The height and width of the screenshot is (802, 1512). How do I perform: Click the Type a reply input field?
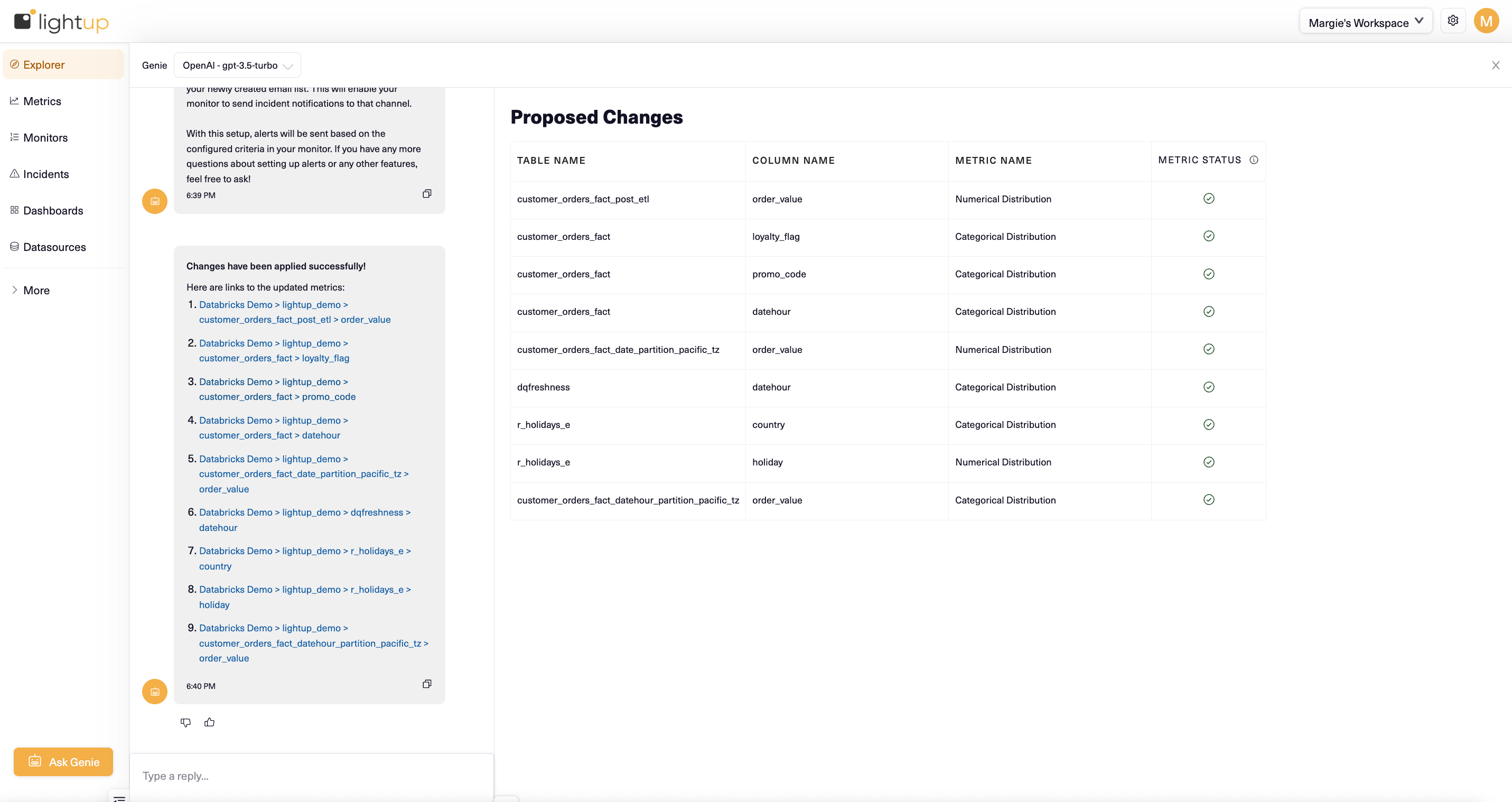coord(311,776)
